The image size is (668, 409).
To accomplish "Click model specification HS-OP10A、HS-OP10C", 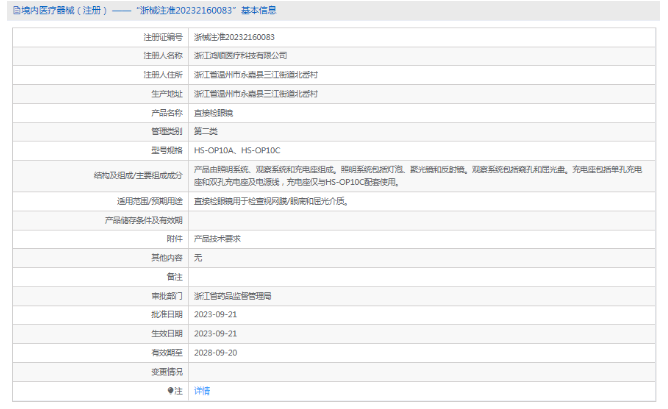I will (237, 150).
